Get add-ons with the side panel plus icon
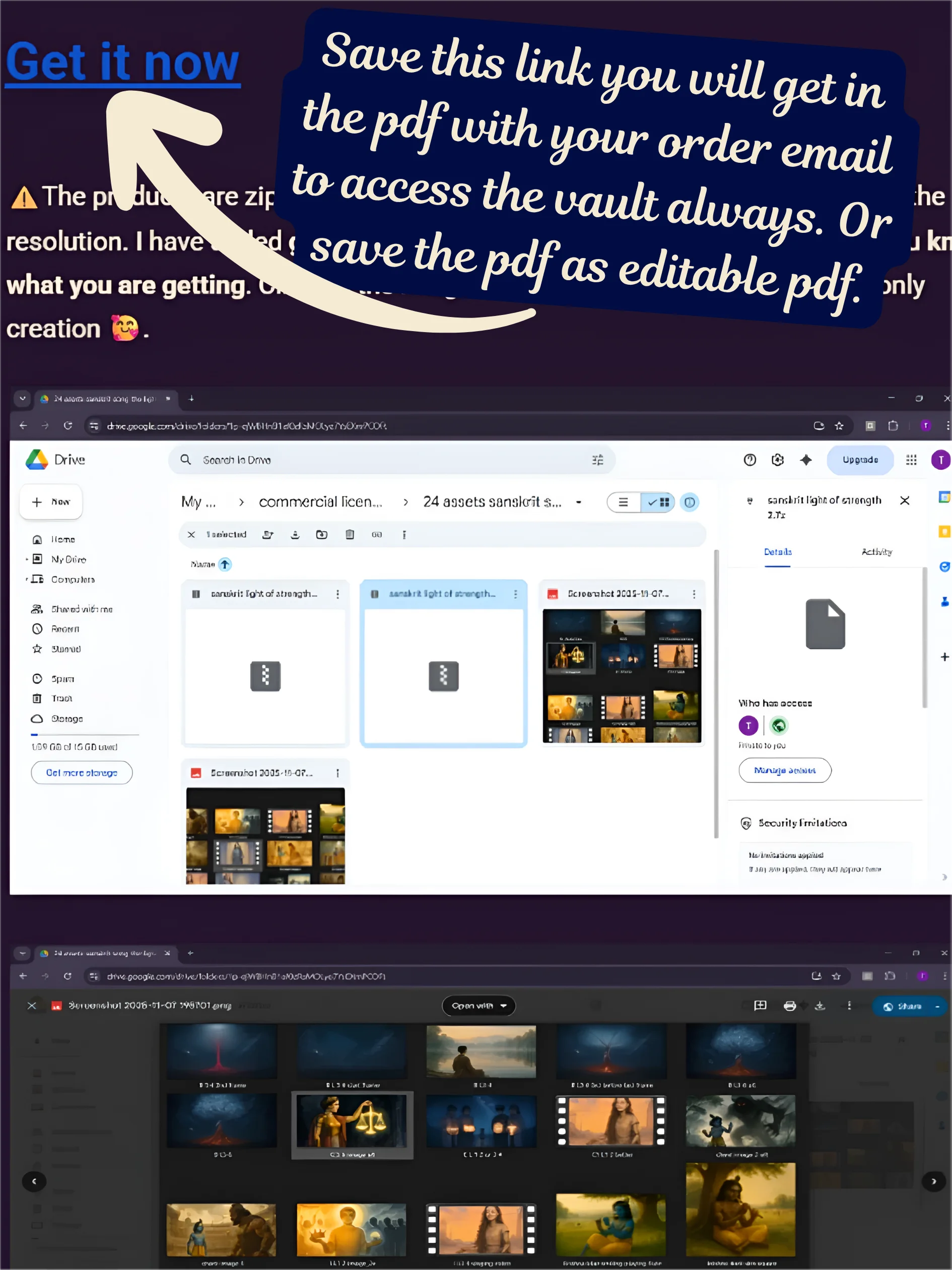The height and width of the screenshot is (1270, 952). pos(944,657)
